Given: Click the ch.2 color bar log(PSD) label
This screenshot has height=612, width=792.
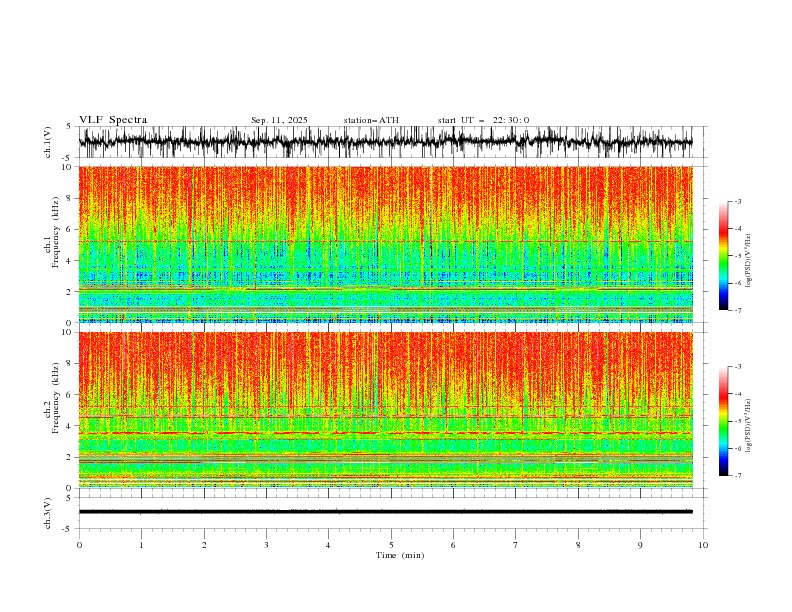Looking at the screenshot, I should pyautogui.click(x=749, y=425).
